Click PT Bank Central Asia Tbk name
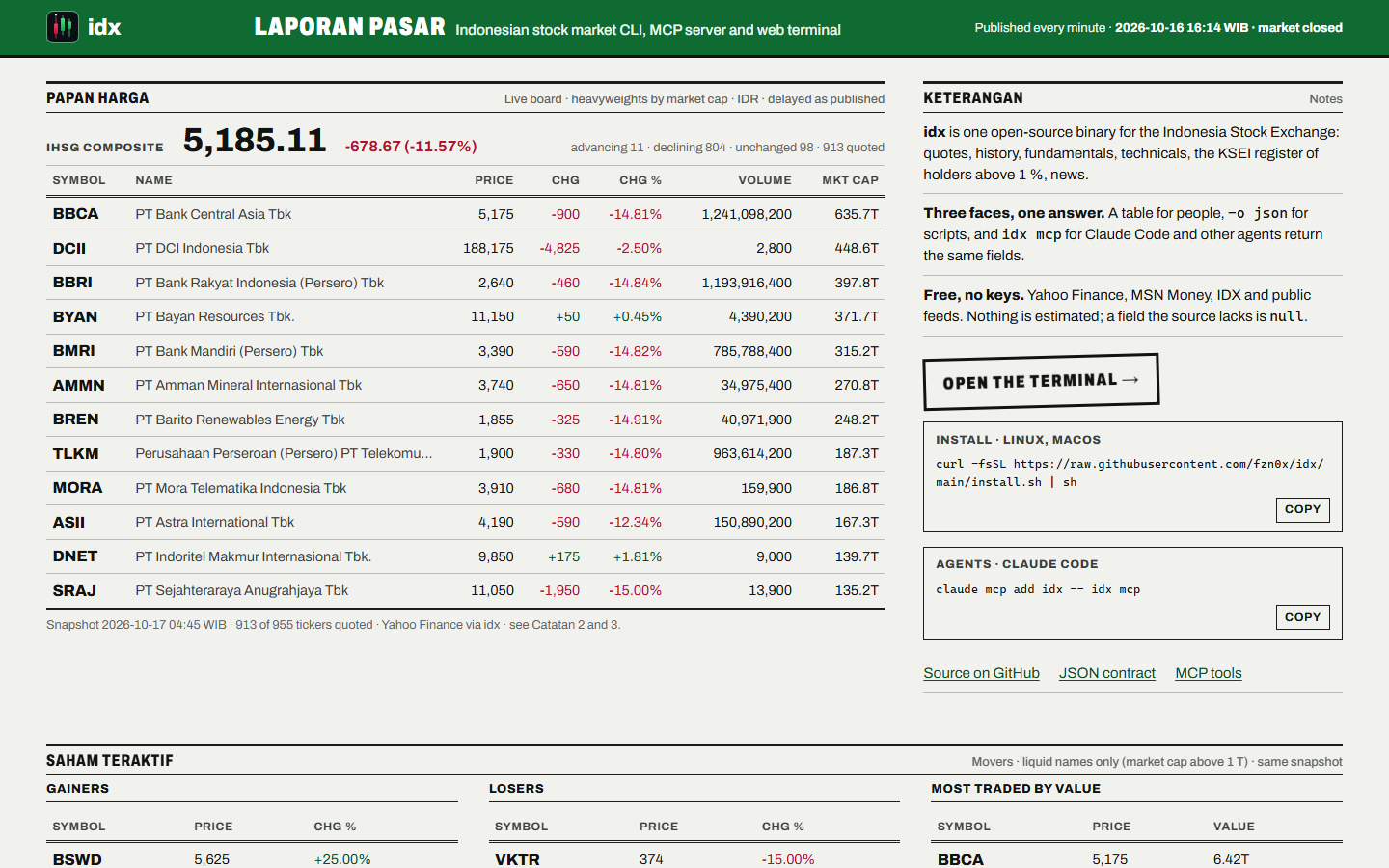This screenshot has width=1389, height=868. tap(213, 214)
